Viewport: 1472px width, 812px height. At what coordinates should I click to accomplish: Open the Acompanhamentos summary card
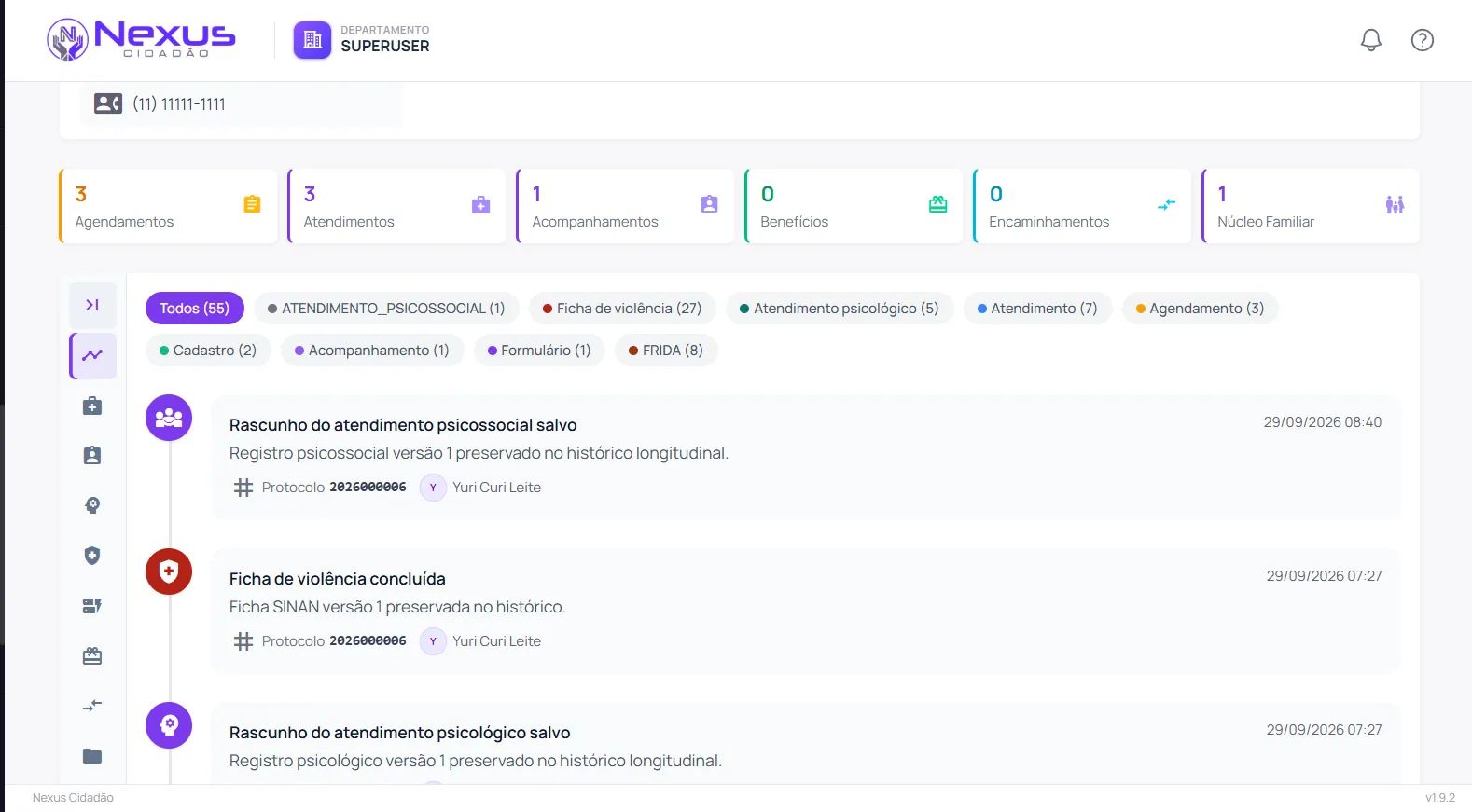point(625,206)
